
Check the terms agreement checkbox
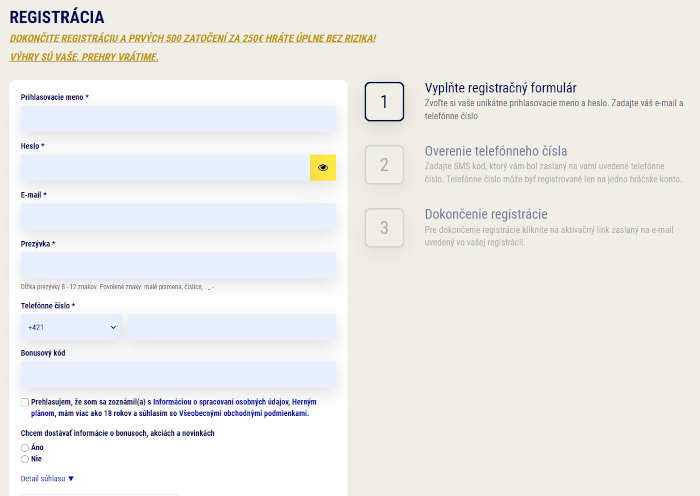coord(25,402)
